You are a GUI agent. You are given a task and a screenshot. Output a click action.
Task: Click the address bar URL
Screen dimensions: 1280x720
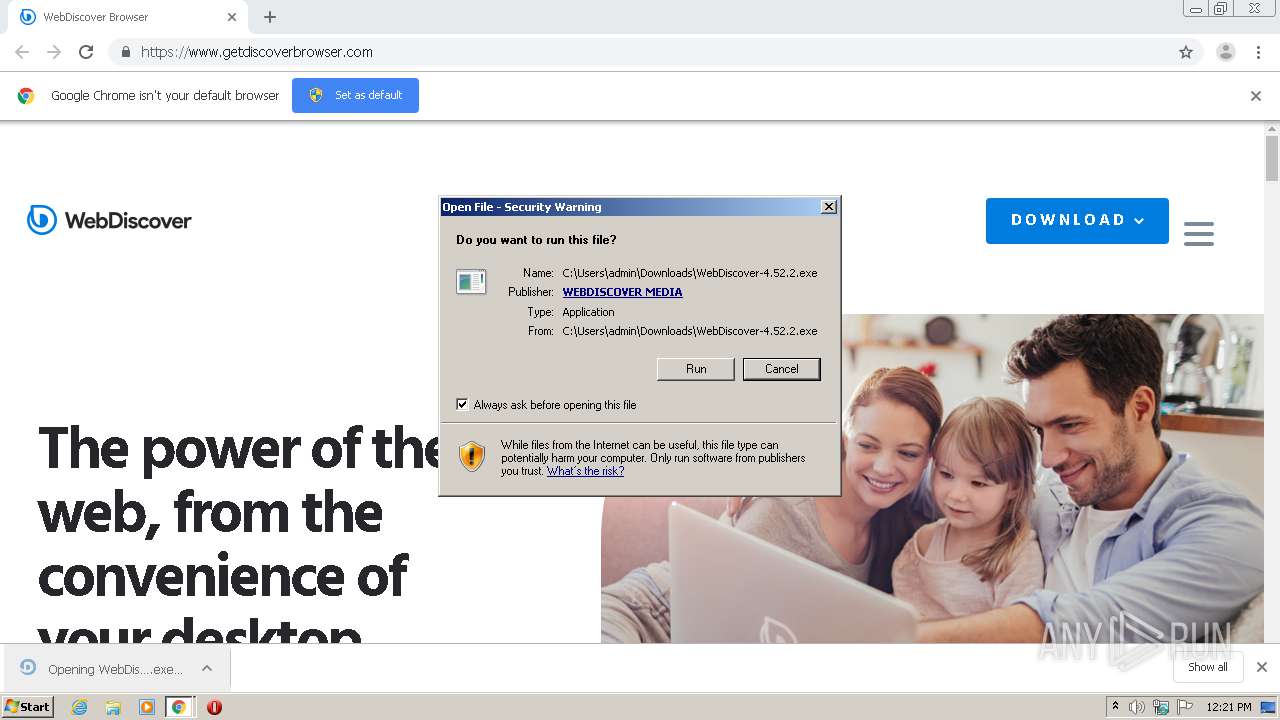point(257,52)
